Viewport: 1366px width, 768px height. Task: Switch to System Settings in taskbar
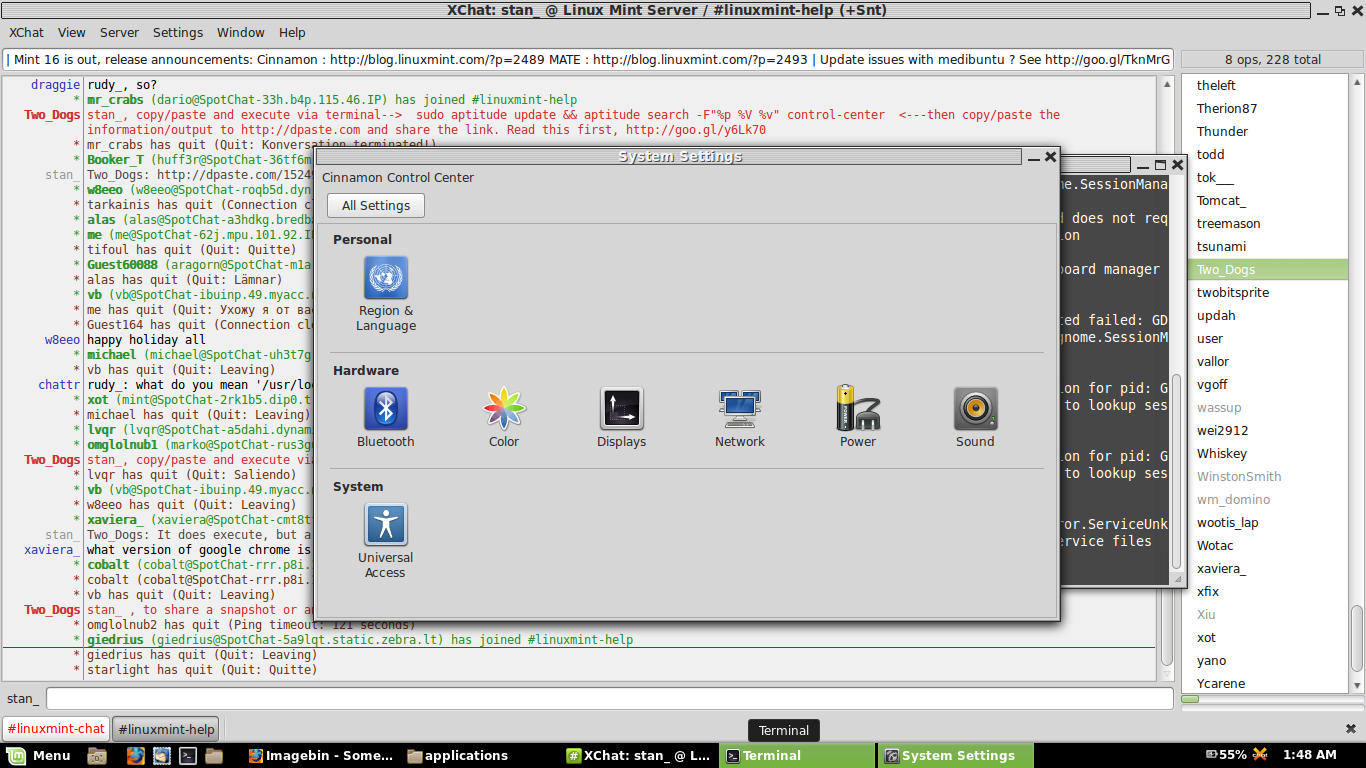(957, 755)
